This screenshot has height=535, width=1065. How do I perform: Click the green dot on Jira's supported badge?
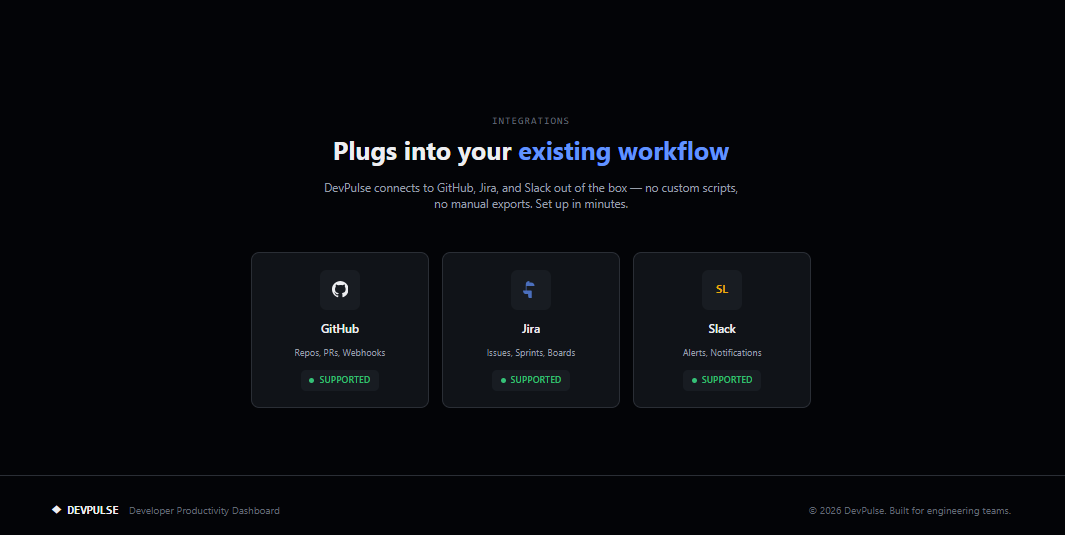click(x=503, y=380)
